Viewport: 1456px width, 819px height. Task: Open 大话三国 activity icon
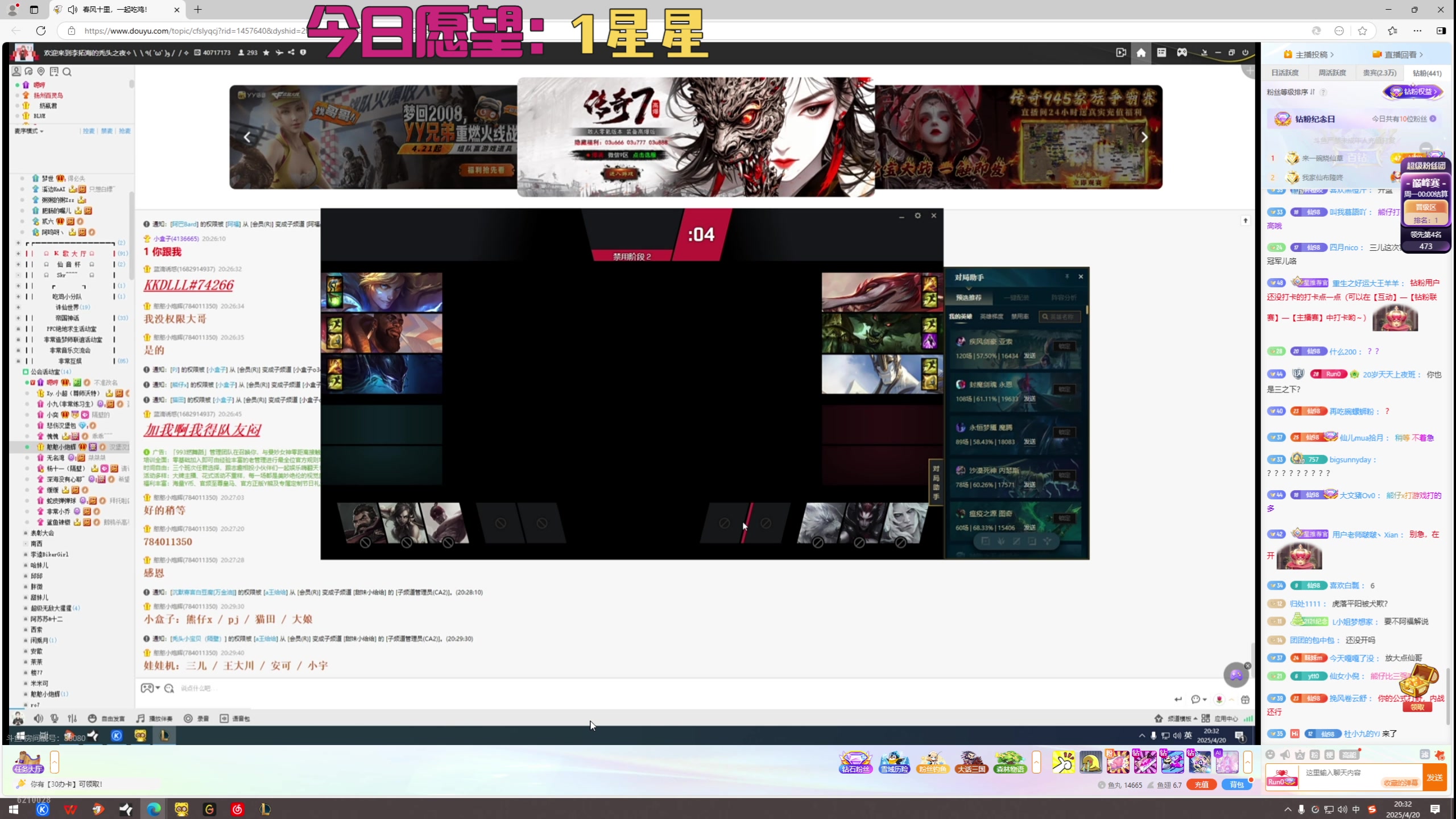971,762
